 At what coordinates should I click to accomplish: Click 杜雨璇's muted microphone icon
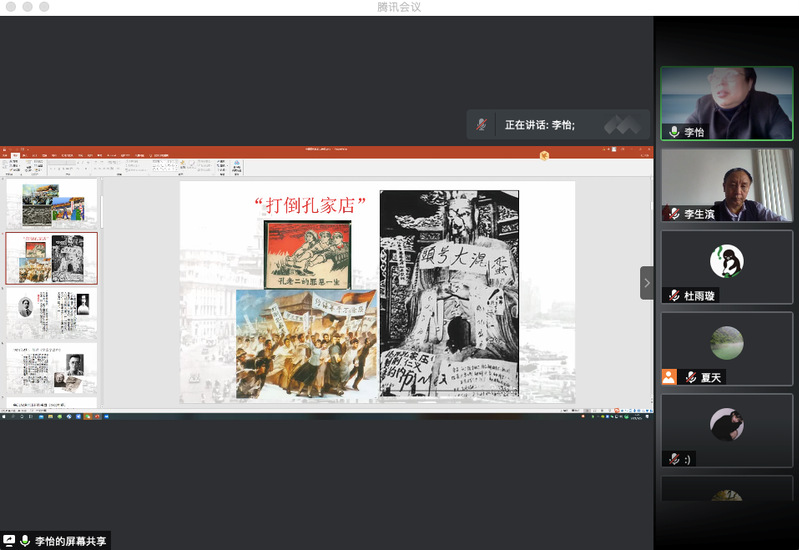pyautogui.click(x=674, y=296)
